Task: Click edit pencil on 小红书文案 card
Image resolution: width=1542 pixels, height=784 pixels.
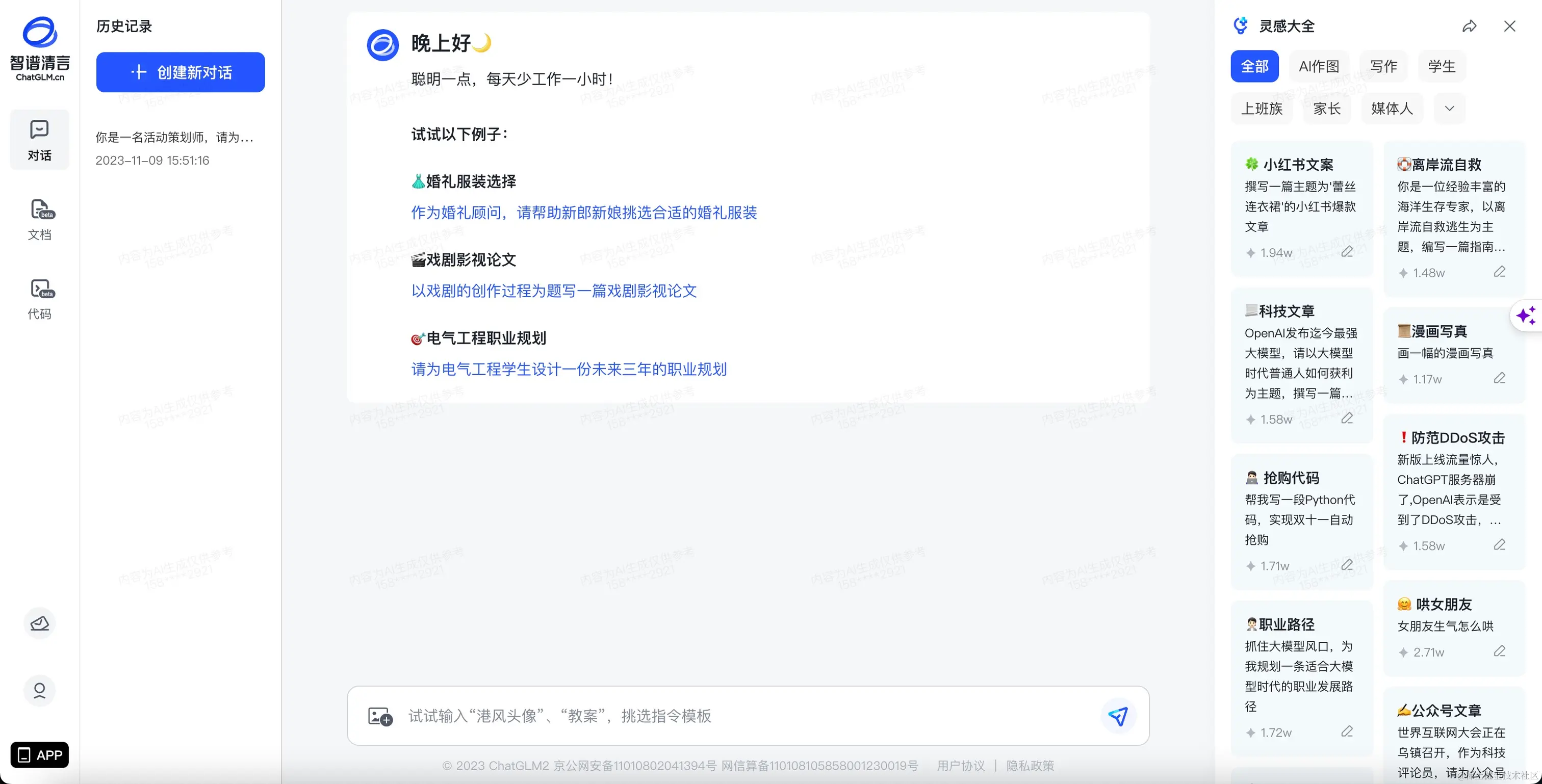Action: coord(1347,252)
